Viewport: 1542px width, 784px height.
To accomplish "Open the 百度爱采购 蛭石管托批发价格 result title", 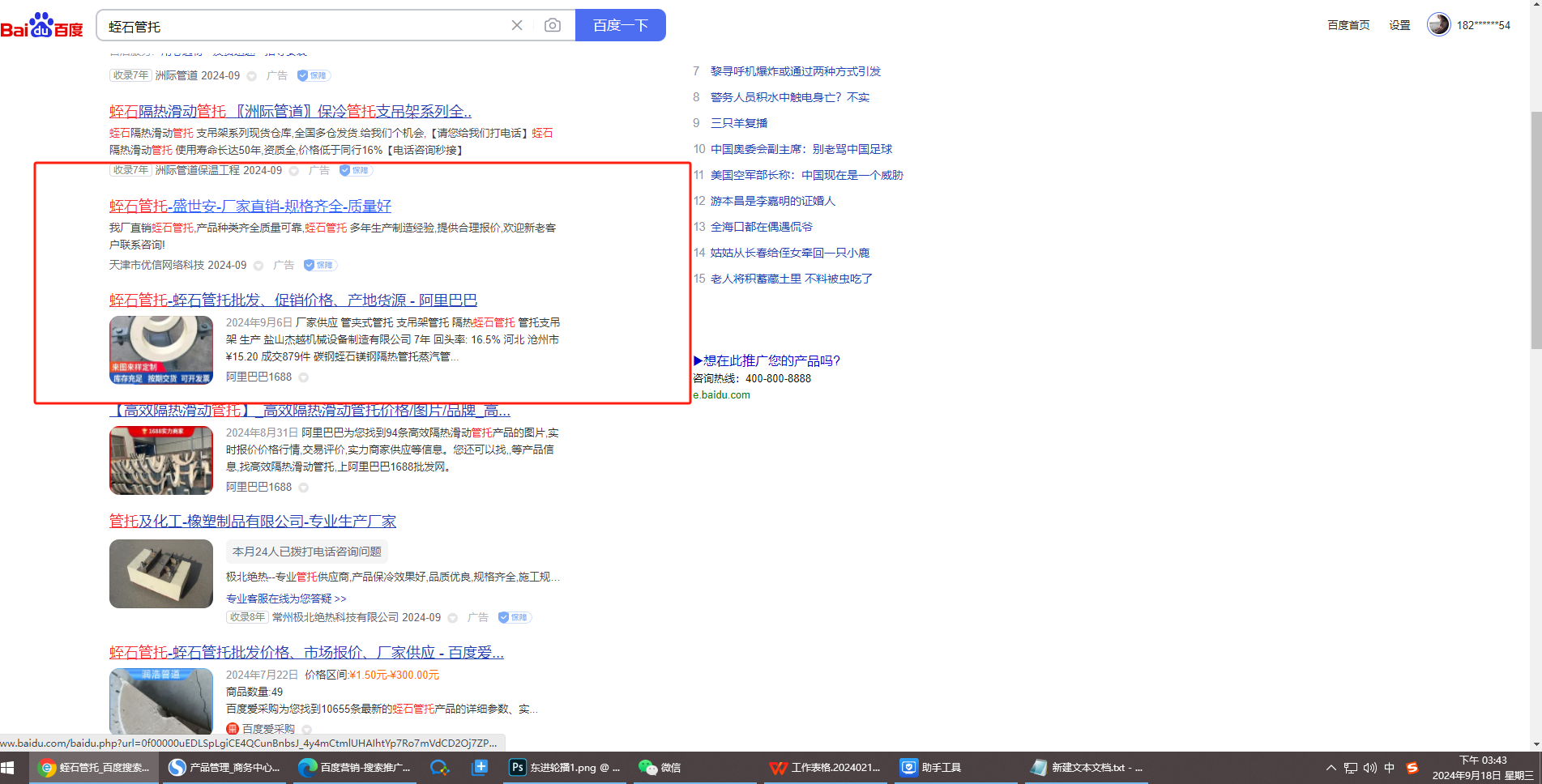I will coord(306,653).
